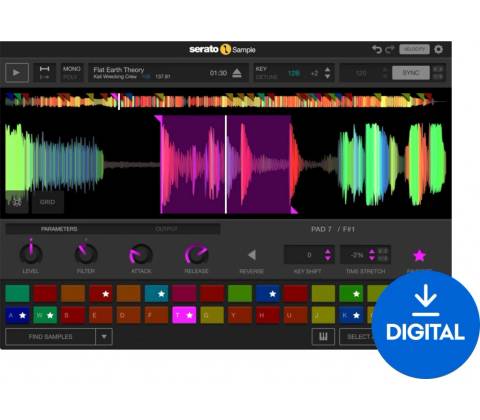Image resolution: width=480 pixels, height=420 pixels.
Task: Click the SELECT button beside keyboard icon
Action: [x=358, y=337]
